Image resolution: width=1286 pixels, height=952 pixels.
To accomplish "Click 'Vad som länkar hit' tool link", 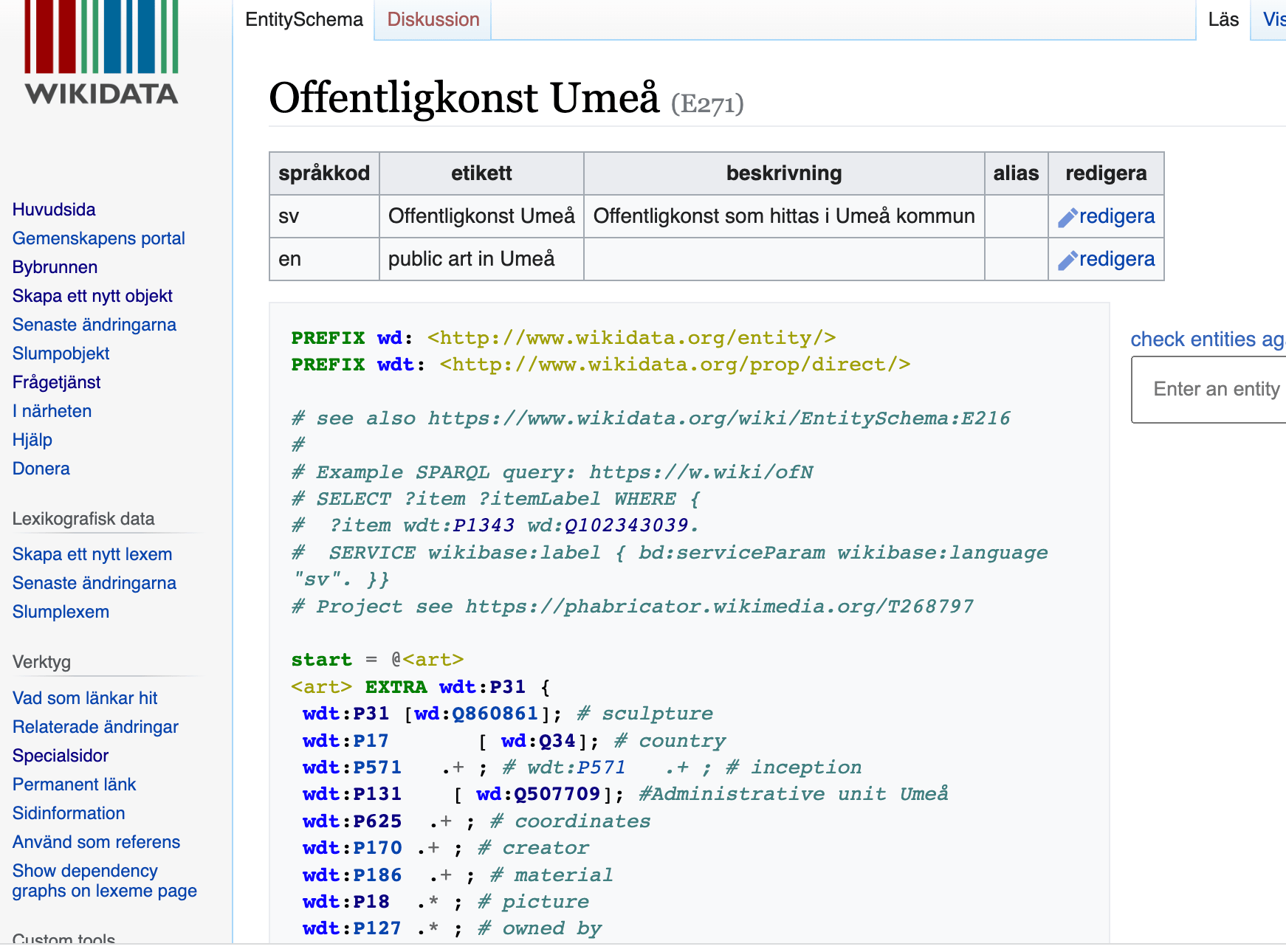I will pos(85,698).
